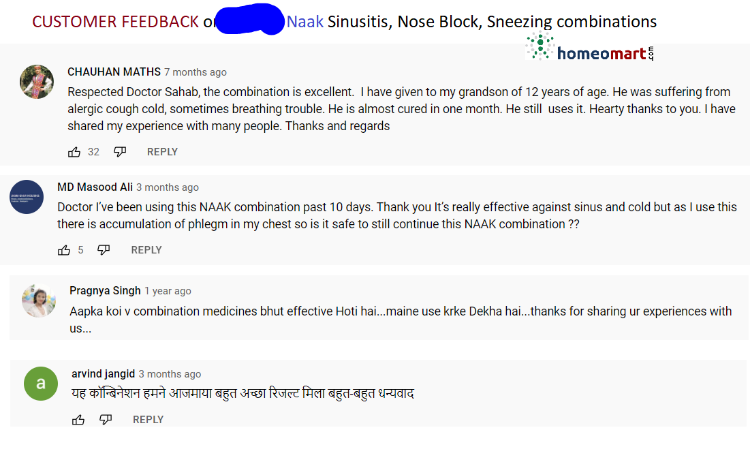
Task: Click the MD Masood Ali username
Action: 95,187
